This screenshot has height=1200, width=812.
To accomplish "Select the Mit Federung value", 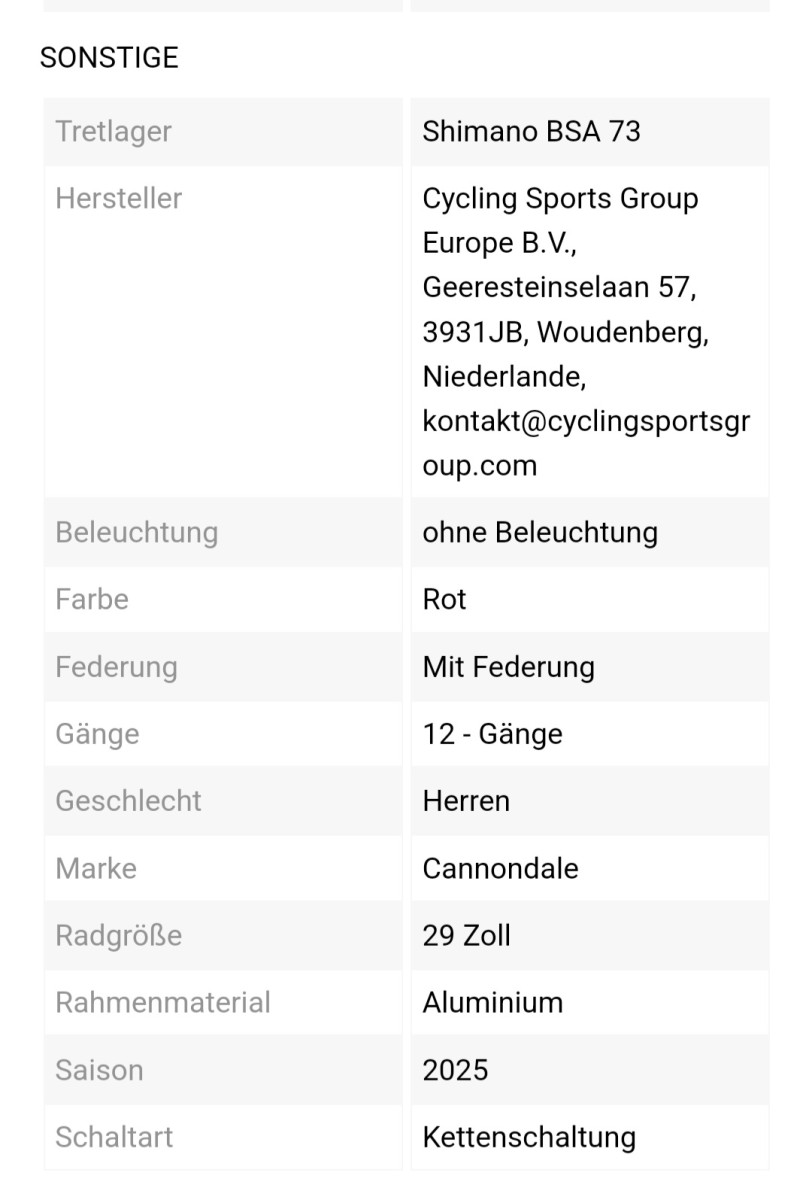I will point(508,667).
